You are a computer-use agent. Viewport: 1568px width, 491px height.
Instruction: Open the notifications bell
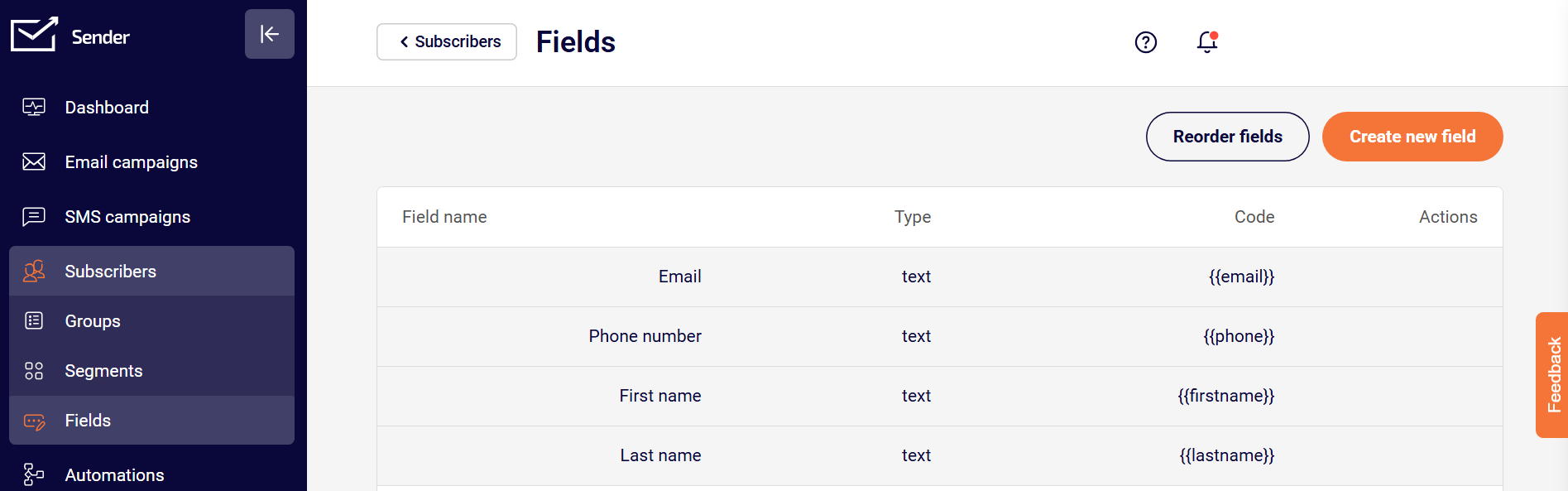(1207, 42)
